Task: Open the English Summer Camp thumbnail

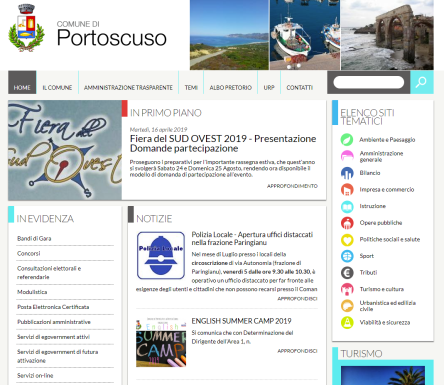Action: (161, 342)
